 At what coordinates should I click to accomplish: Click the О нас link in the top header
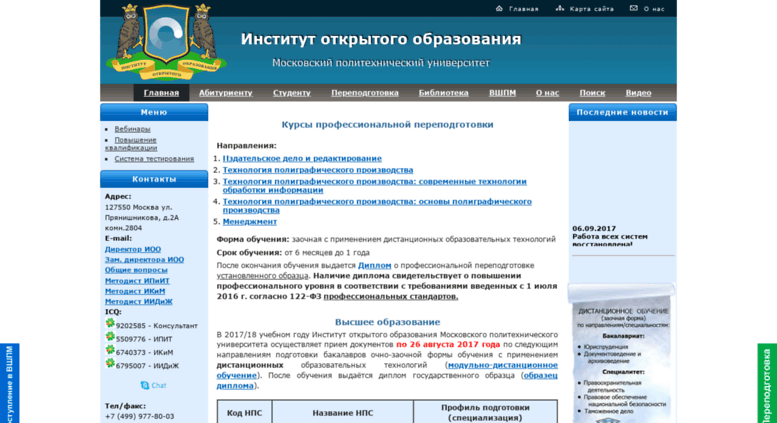(x=654, y=9)
